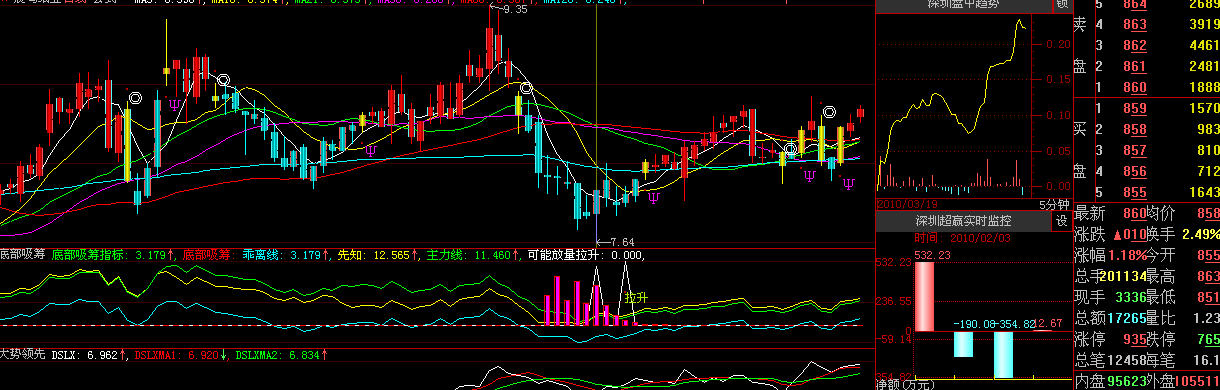The height and width of the screenshot is (390, 1220).
Task: Click the yellow 拉升 signal label
Action: click(635, 298)
